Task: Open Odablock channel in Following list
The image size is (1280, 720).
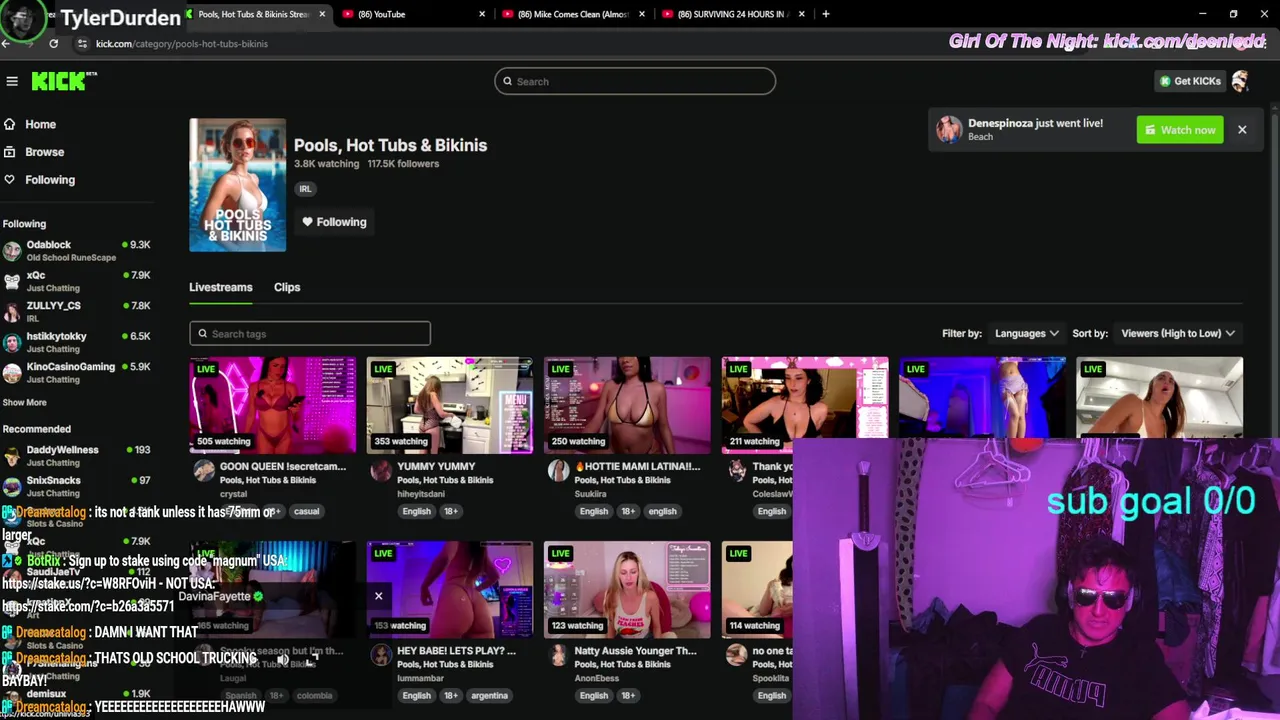Action: click(76, 250)
